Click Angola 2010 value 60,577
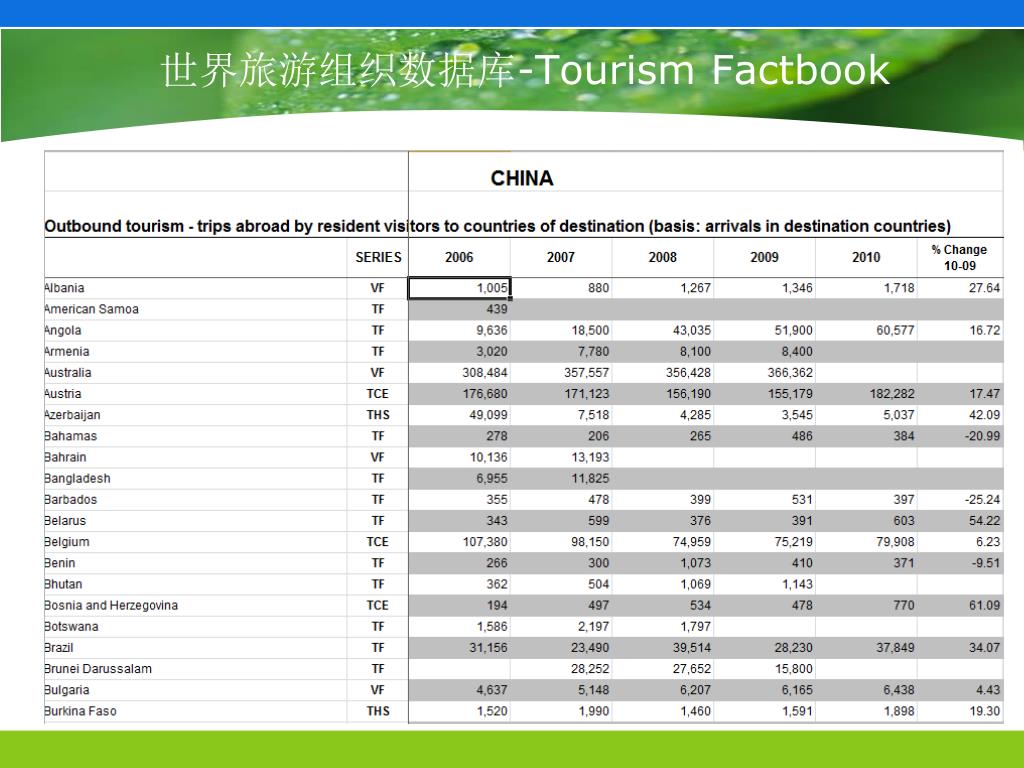The width and height of the screenshot is (1024, 768). pyautogui.click(x=895, y=330)
